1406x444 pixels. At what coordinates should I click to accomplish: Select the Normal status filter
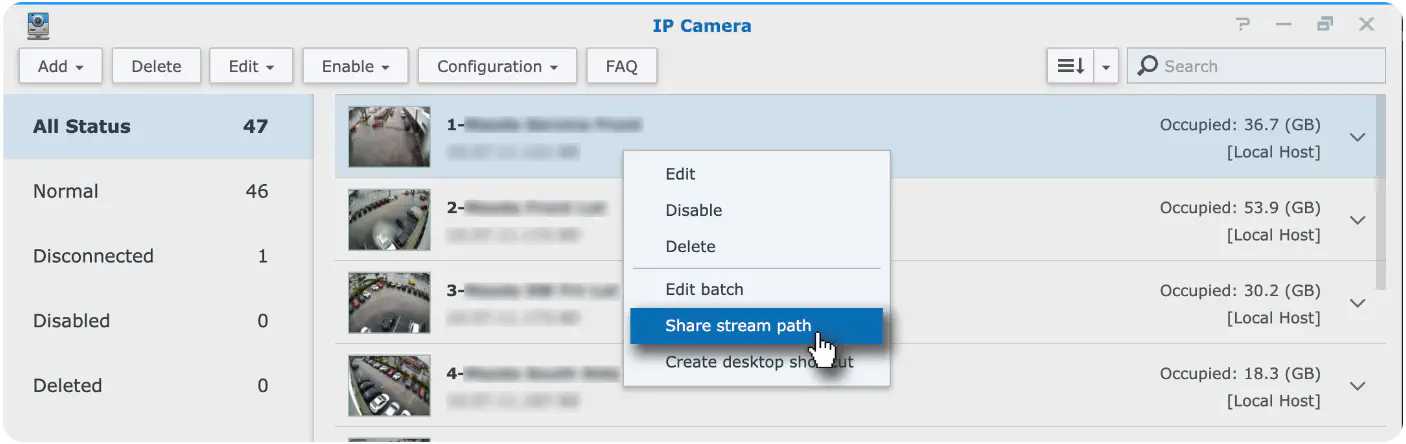click(x=158, y=191)
